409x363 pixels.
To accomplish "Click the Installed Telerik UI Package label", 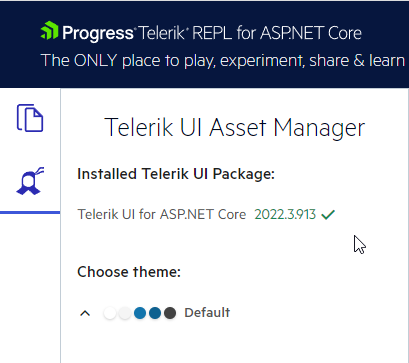I will pos(176,174).
